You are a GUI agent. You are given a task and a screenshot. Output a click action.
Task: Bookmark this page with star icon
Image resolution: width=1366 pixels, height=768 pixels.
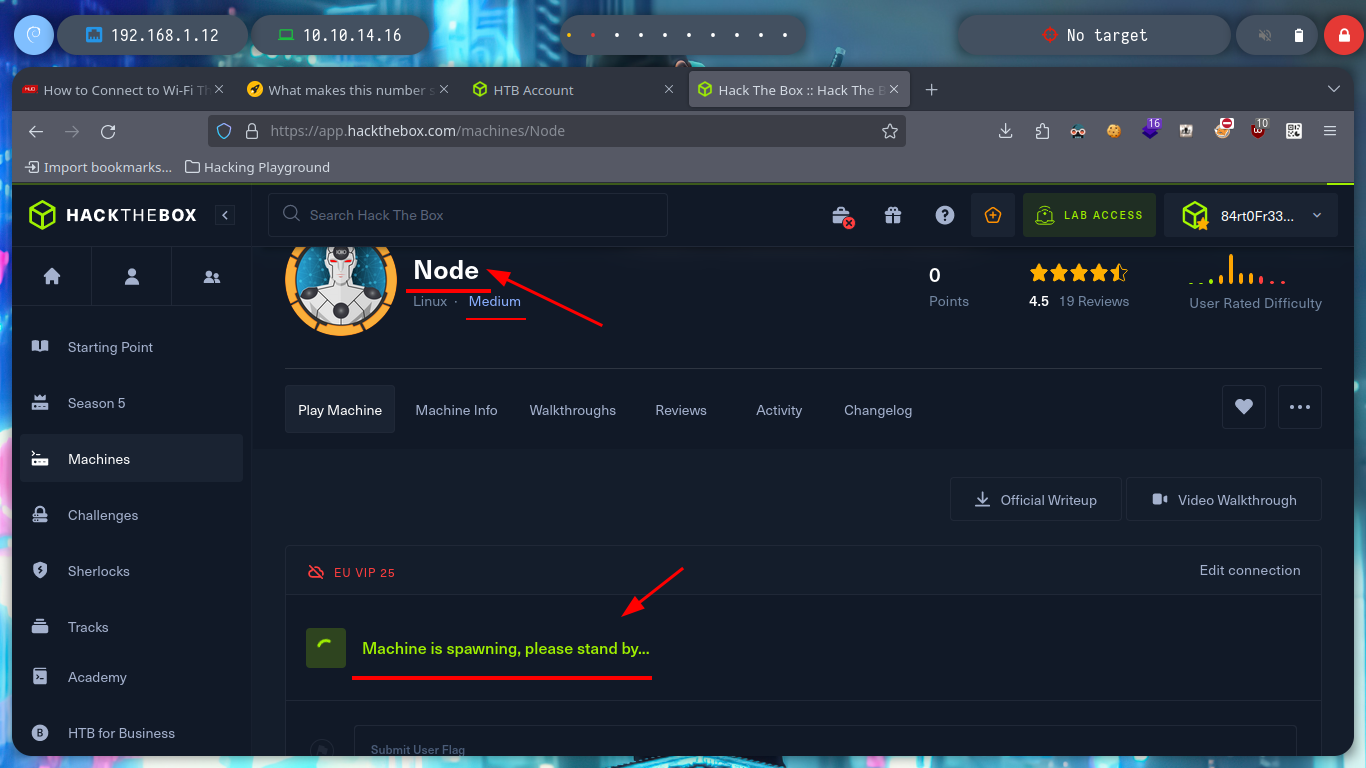889,131
